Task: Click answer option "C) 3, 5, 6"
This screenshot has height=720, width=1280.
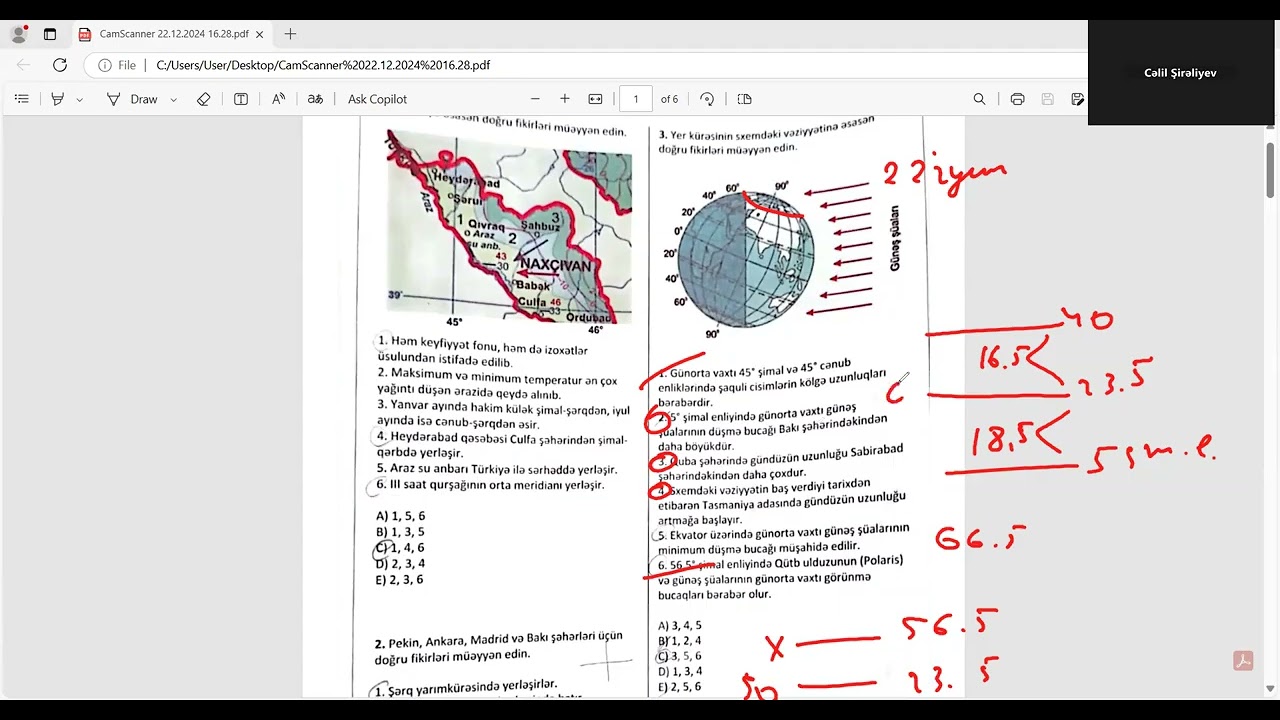Action: pyautogui.click(x=680, y=657)
